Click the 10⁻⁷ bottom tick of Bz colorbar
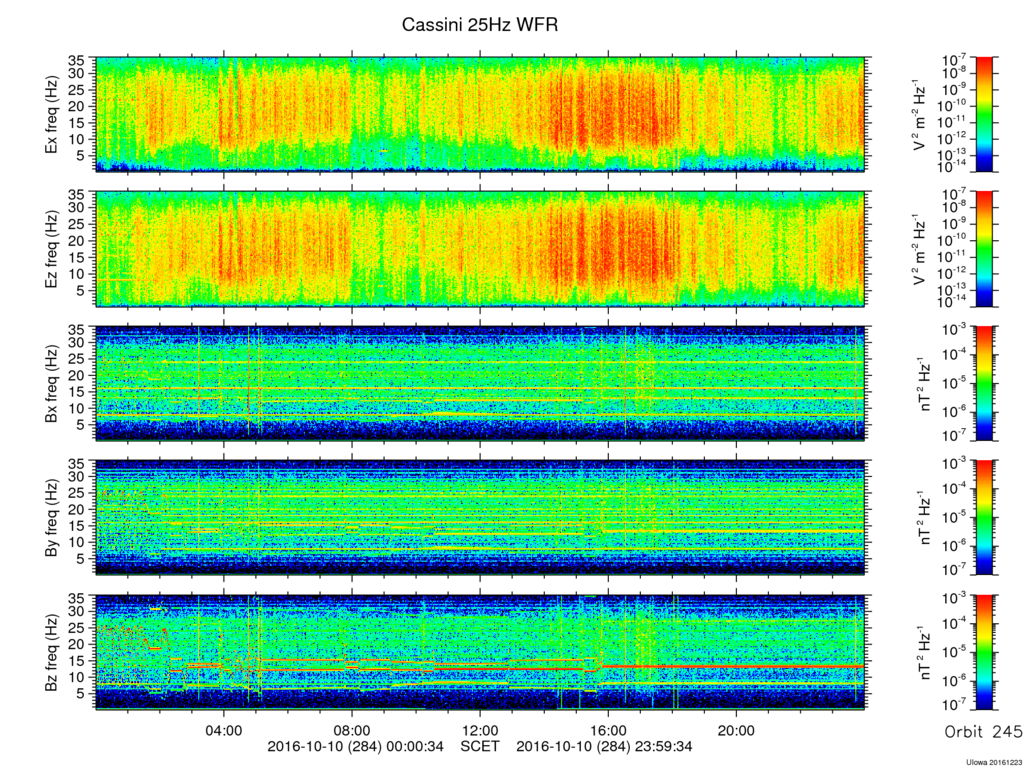The width and height of the screenshot is (1024, 767). point(955,706)
